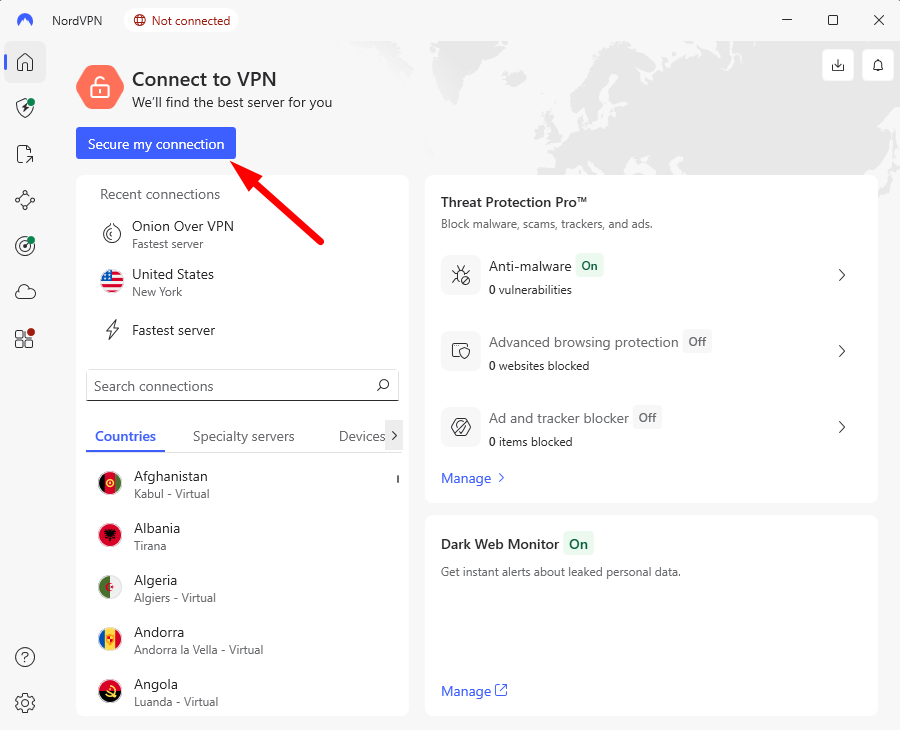Open the Meshnet panel from the sidebar
Image resolution: width=900 pixels, height=730 pixels.
(25, 200)
